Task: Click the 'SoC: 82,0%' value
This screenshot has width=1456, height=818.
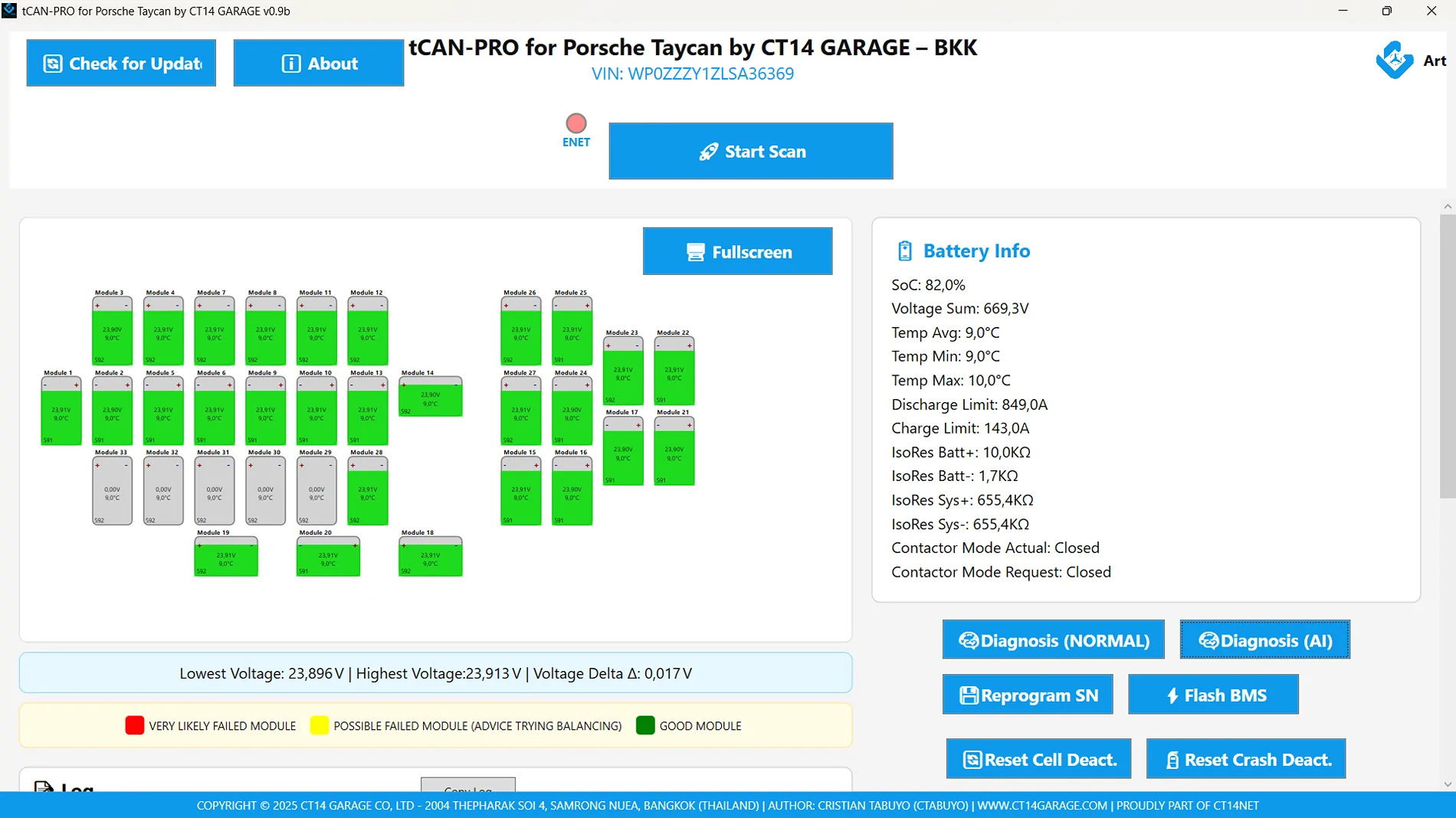Action: (928, 285)
